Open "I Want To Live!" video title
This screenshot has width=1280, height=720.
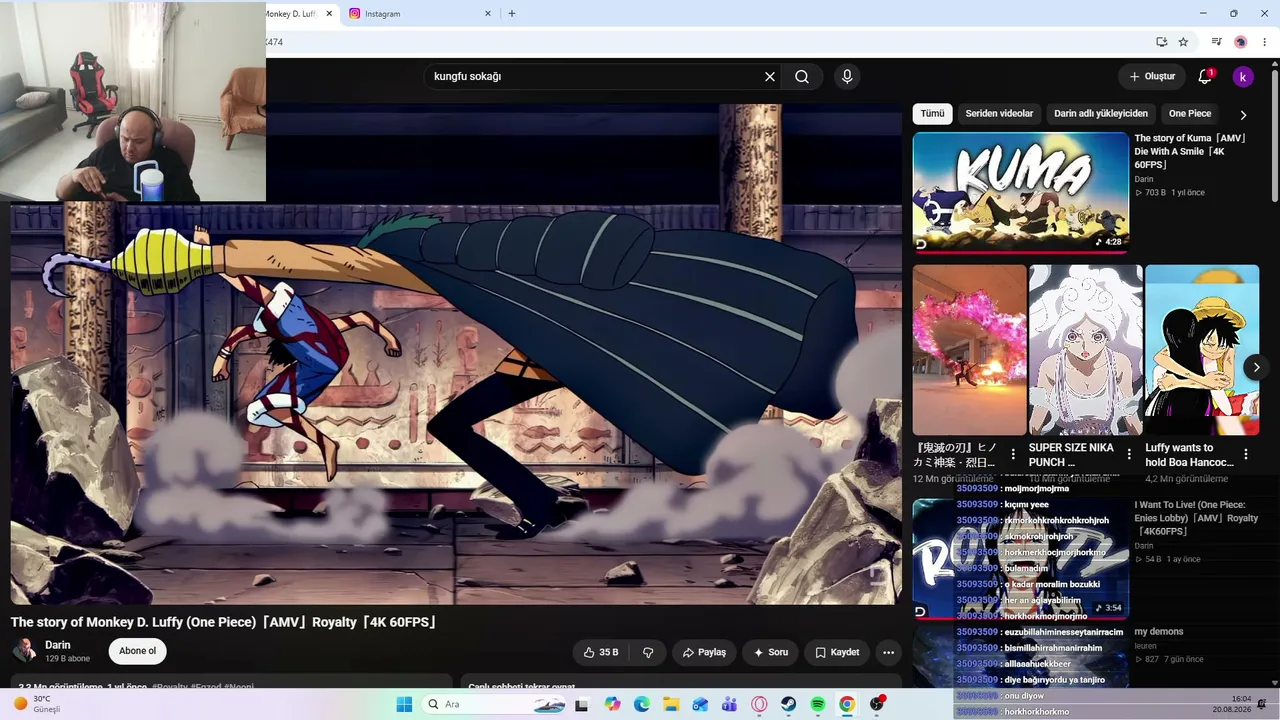pos(1196,518)
